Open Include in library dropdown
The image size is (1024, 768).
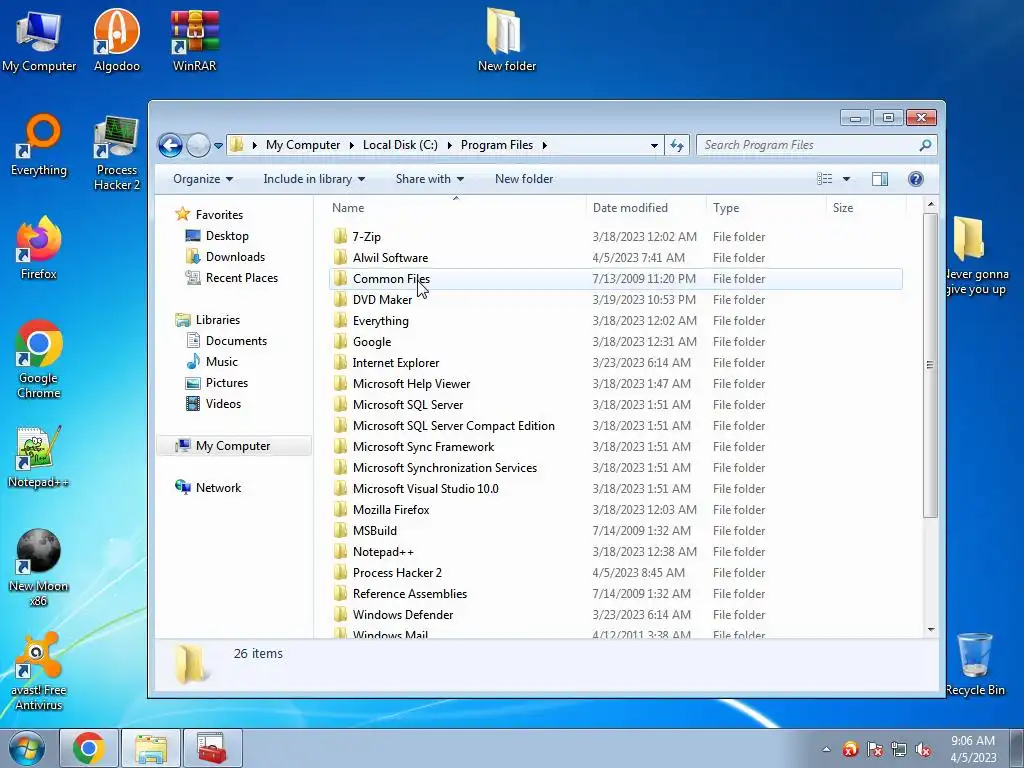coord(314,179)
